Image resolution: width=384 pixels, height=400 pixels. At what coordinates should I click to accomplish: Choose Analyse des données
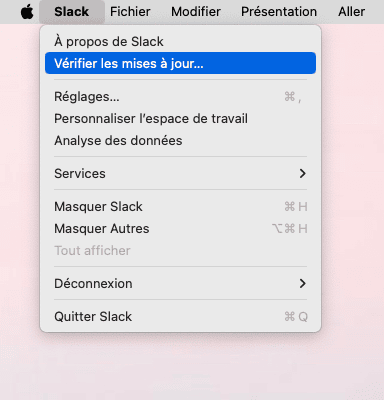[x=180, y=141]
